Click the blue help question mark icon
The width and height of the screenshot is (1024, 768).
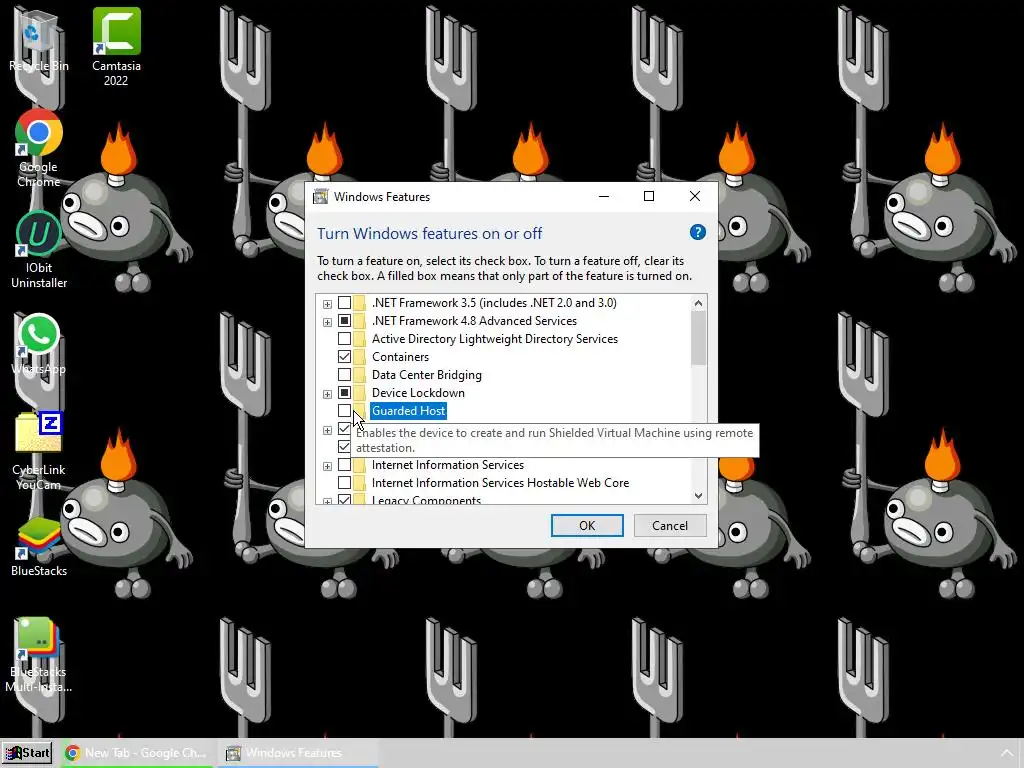pyautogui.click(x=697, y=232)
